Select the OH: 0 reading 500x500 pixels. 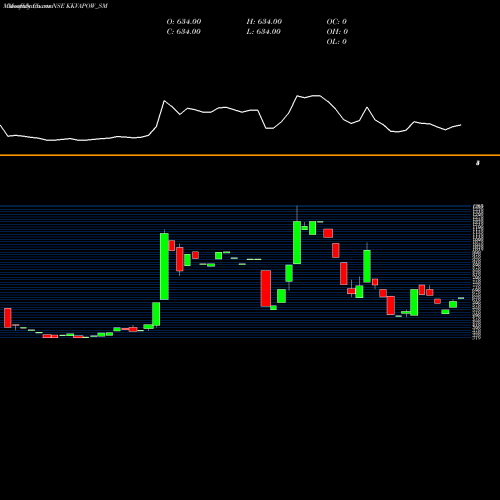337,32
